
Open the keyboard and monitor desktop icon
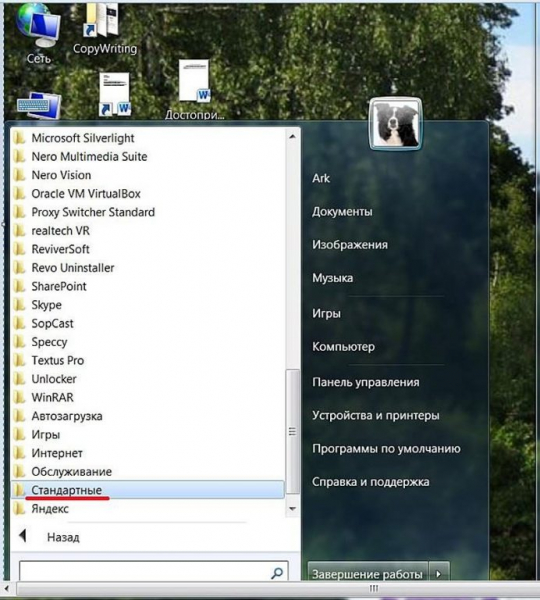(x=39, y=104)
